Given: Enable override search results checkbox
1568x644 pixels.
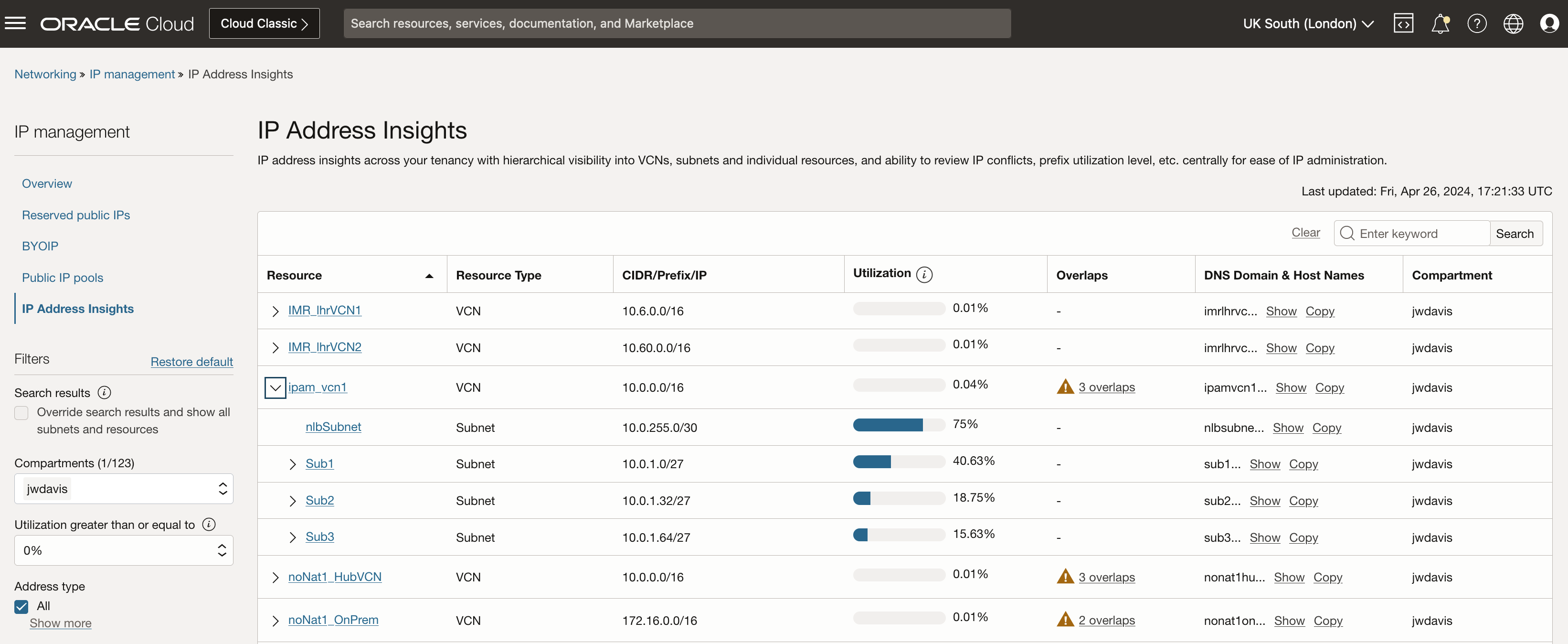Looking at the screenshot, I should [x=21, y=412].
